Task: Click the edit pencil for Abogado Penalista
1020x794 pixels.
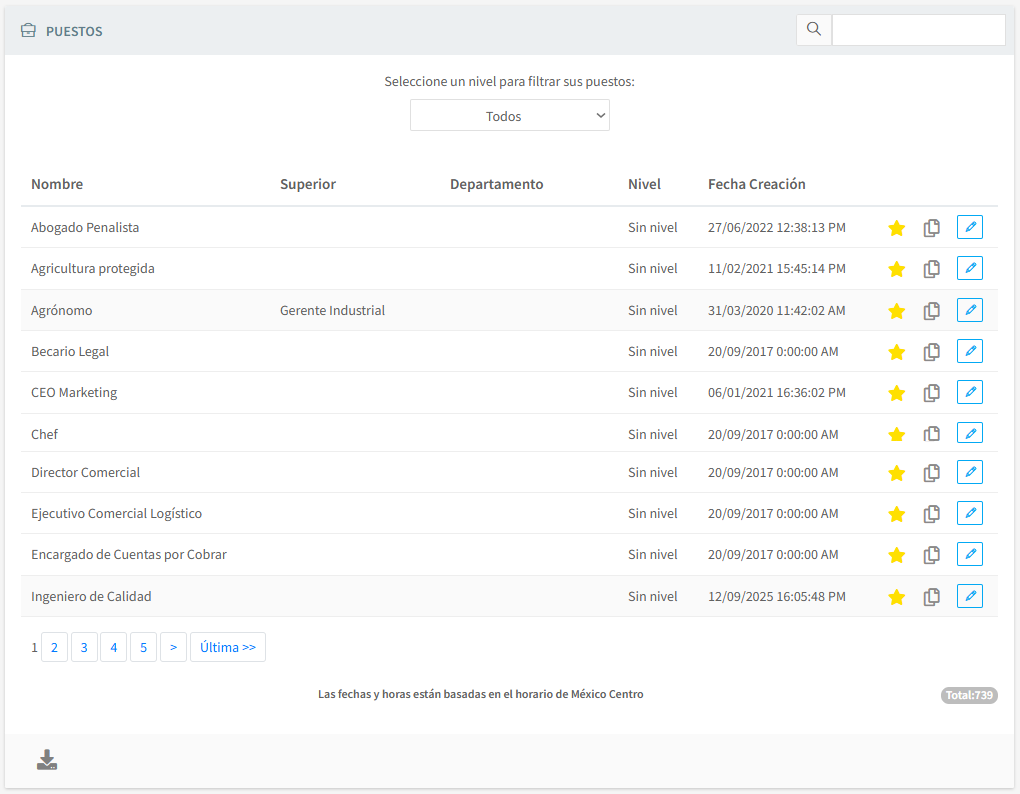Action: [969, 227]
